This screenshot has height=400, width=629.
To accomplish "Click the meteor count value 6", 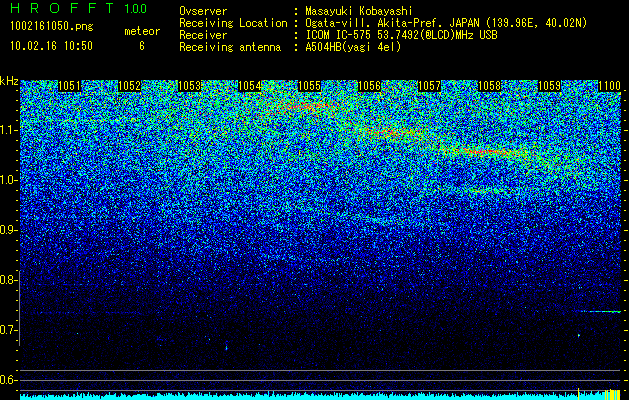I will pos(142,46).
